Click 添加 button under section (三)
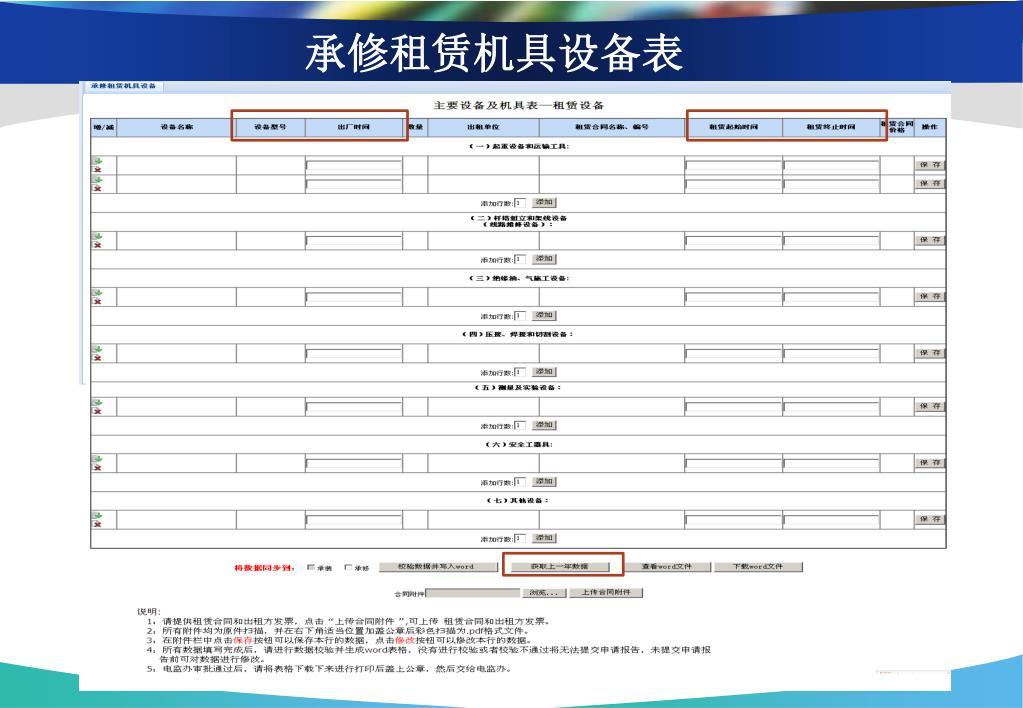1023x708 pixels. tap(545, 315)
